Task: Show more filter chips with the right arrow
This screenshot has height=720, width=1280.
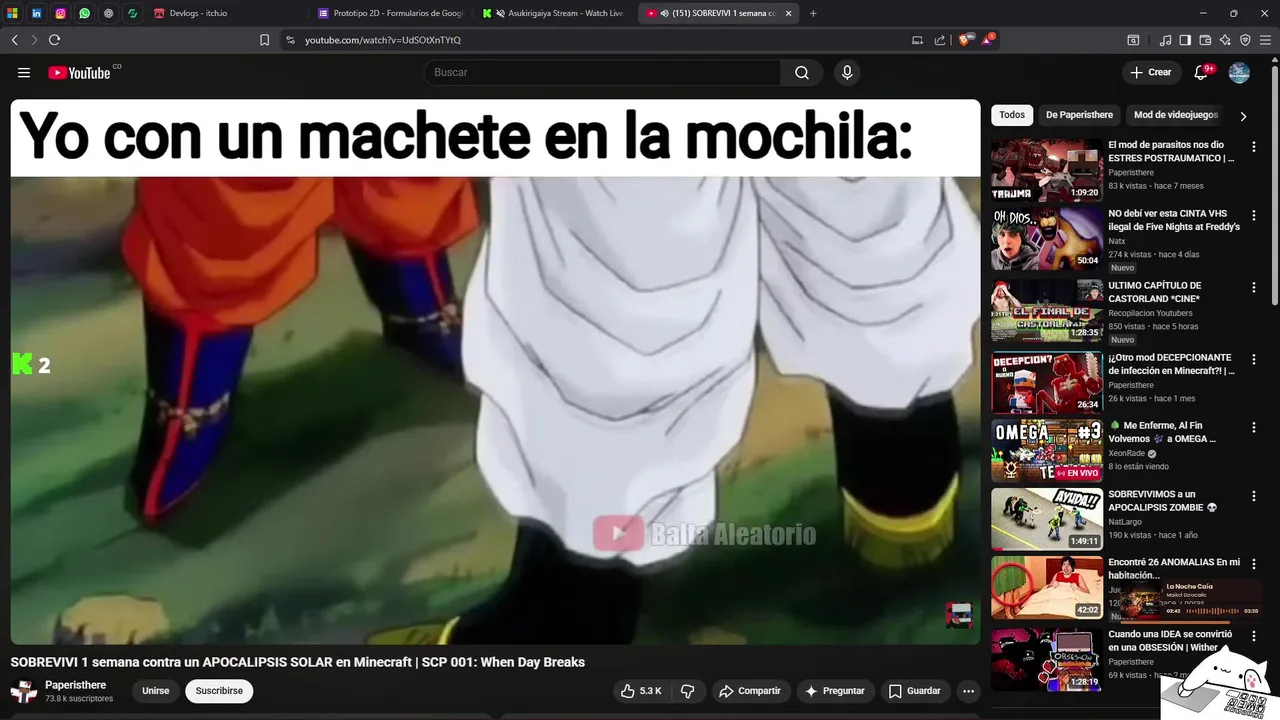Action: [1243, 116]
